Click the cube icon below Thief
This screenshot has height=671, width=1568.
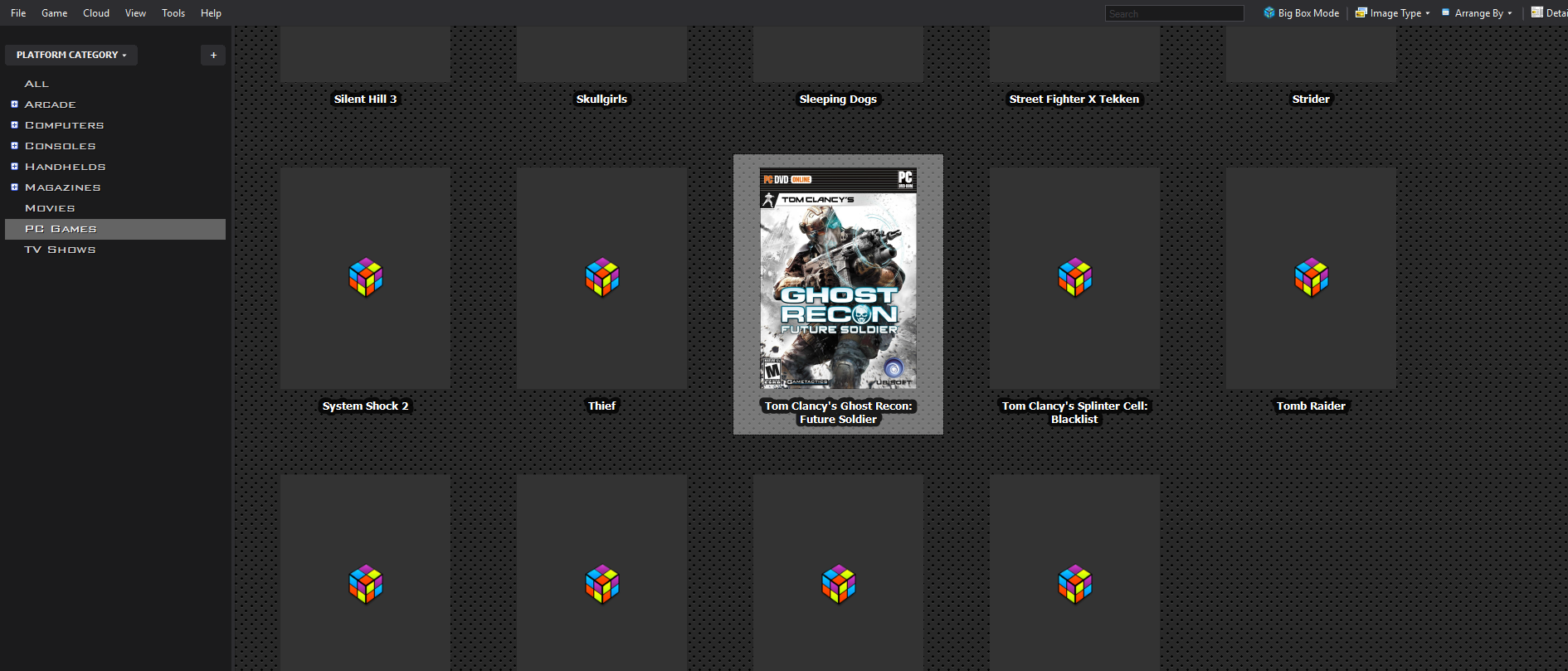click(x=602, y=585)
